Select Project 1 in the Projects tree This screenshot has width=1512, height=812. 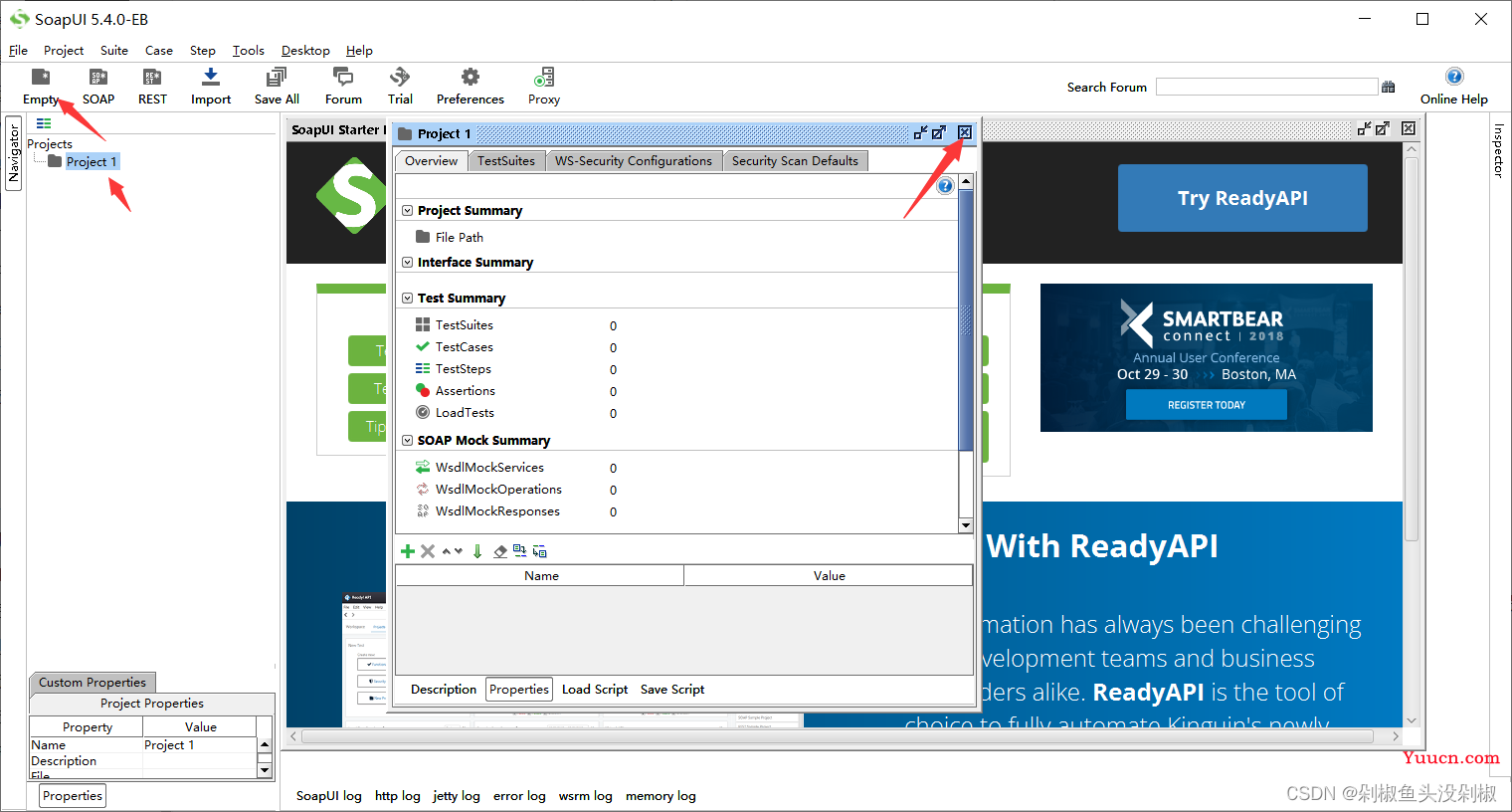pyautogui.click(x=91, y=162)
